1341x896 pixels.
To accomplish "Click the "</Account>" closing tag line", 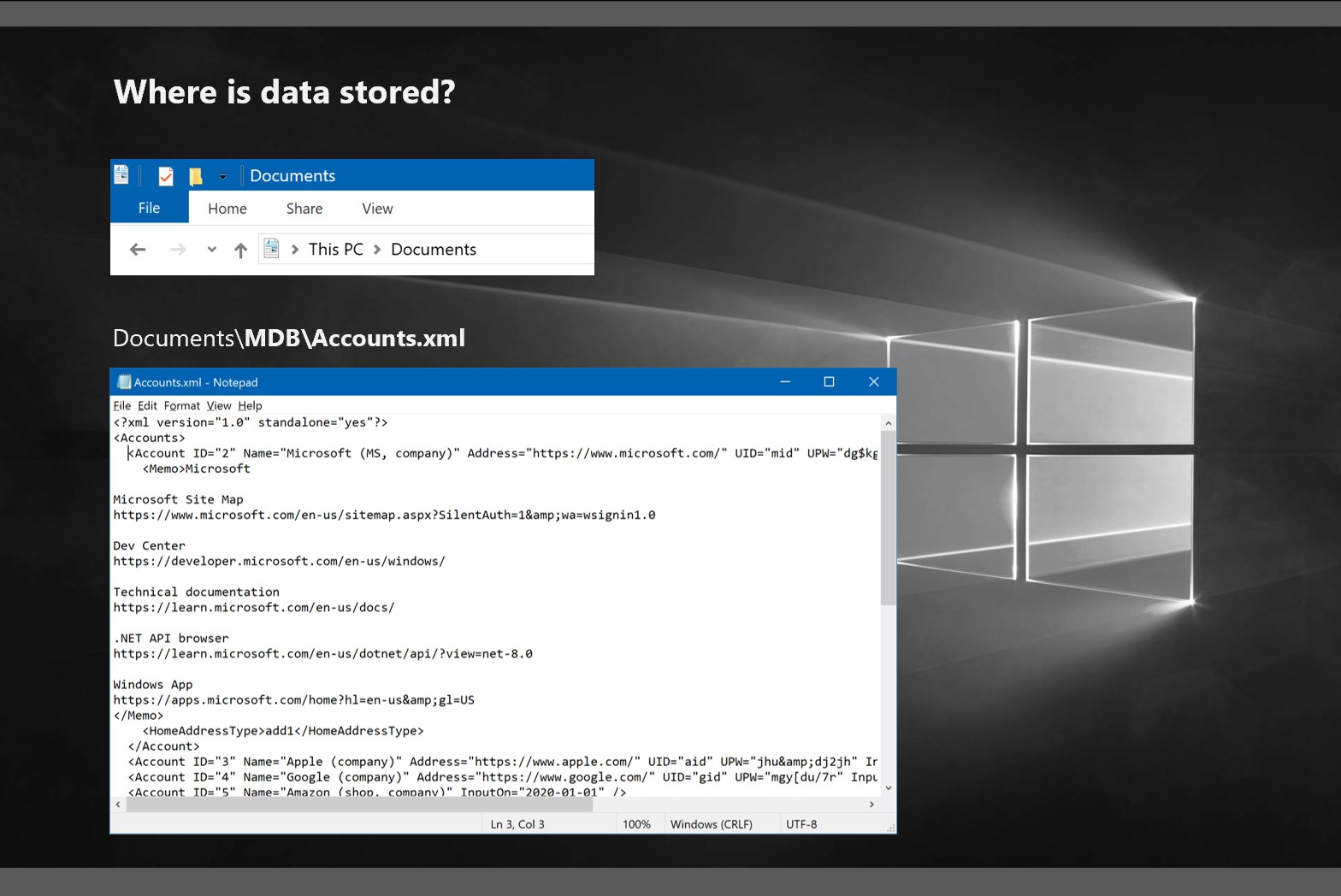I will 163,746.
